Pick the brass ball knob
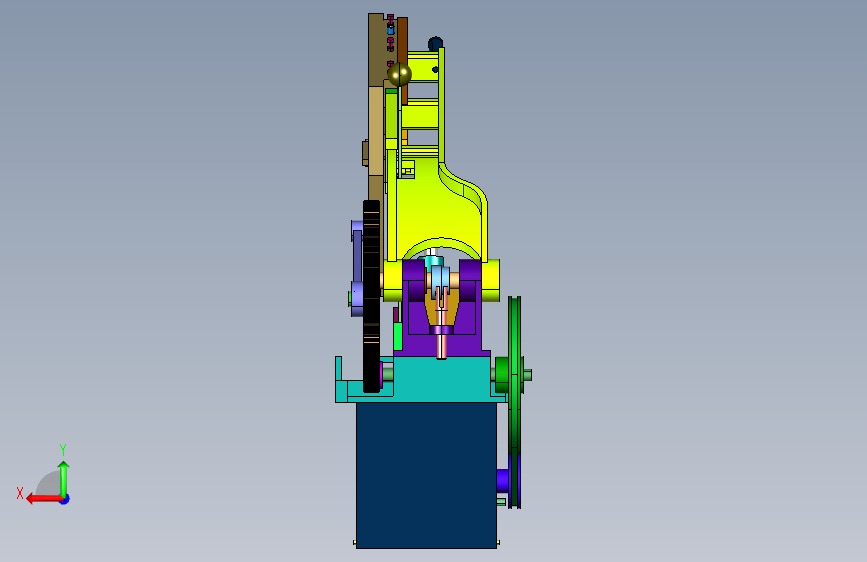867x562 pixels. pos(399,74)
